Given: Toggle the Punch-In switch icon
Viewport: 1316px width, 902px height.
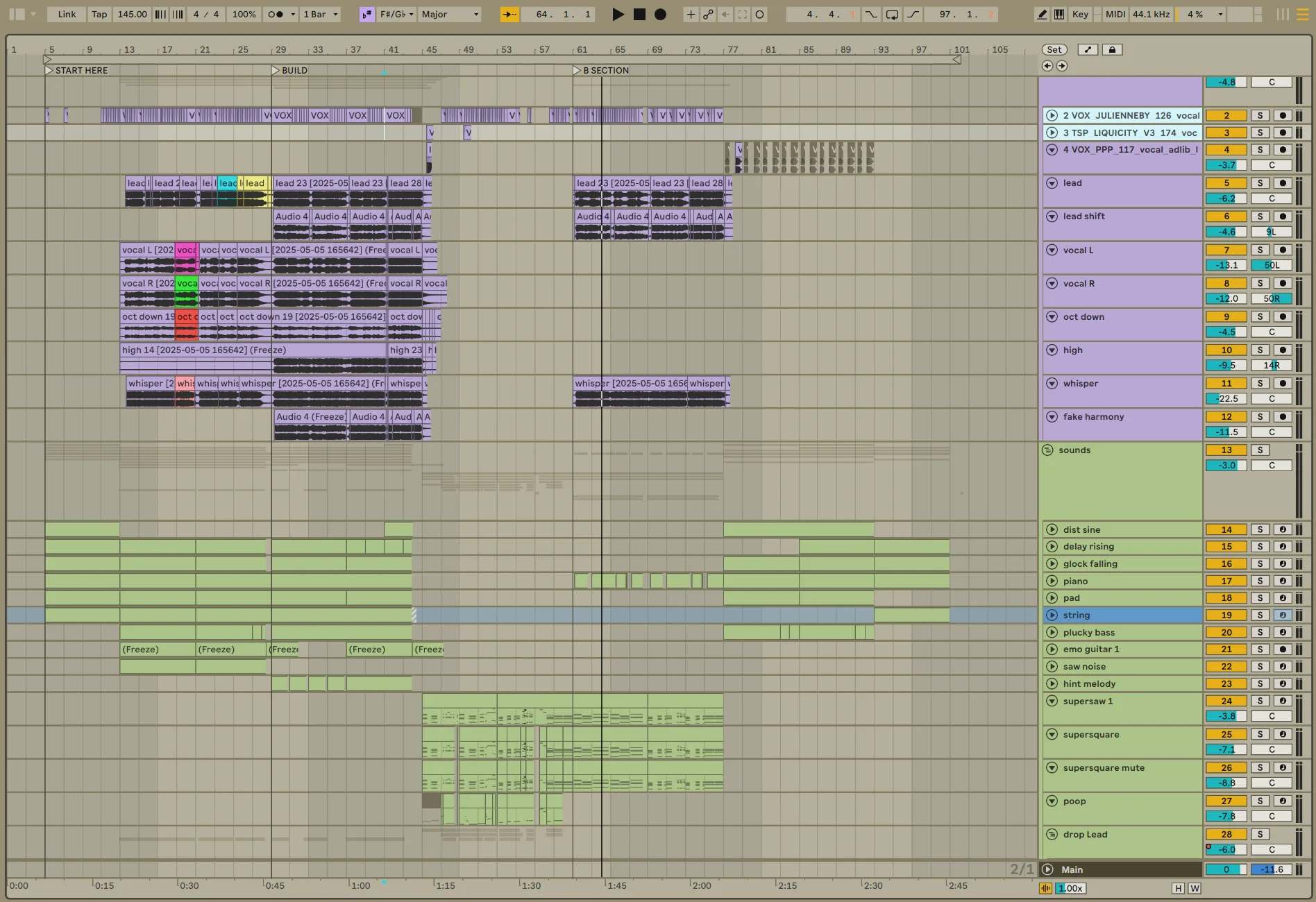Looking at the screenshot, I should pyautogui.click(x=871, y=14).
